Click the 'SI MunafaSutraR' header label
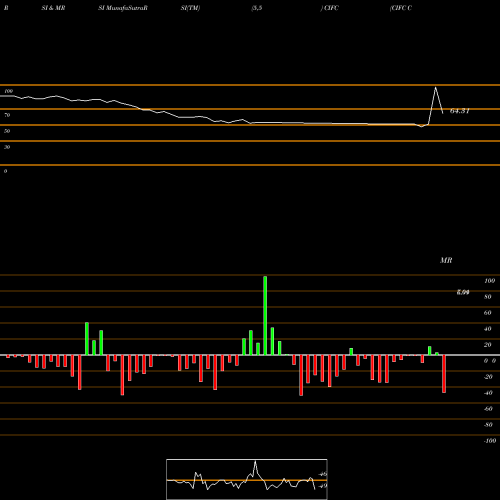 [x=123, y=8]
